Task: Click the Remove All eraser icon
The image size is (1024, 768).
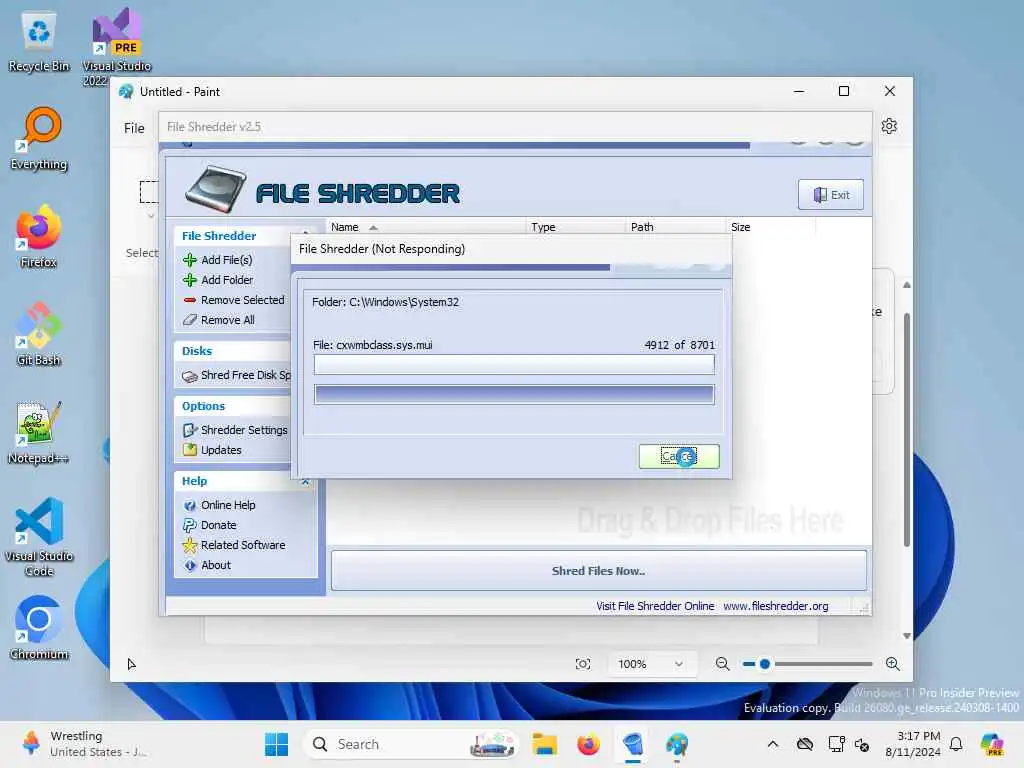Action: (190, 320)
